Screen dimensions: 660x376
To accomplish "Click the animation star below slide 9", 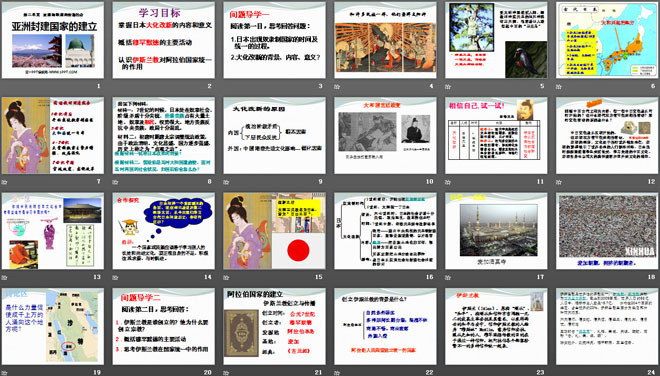I will pos(226,182).
